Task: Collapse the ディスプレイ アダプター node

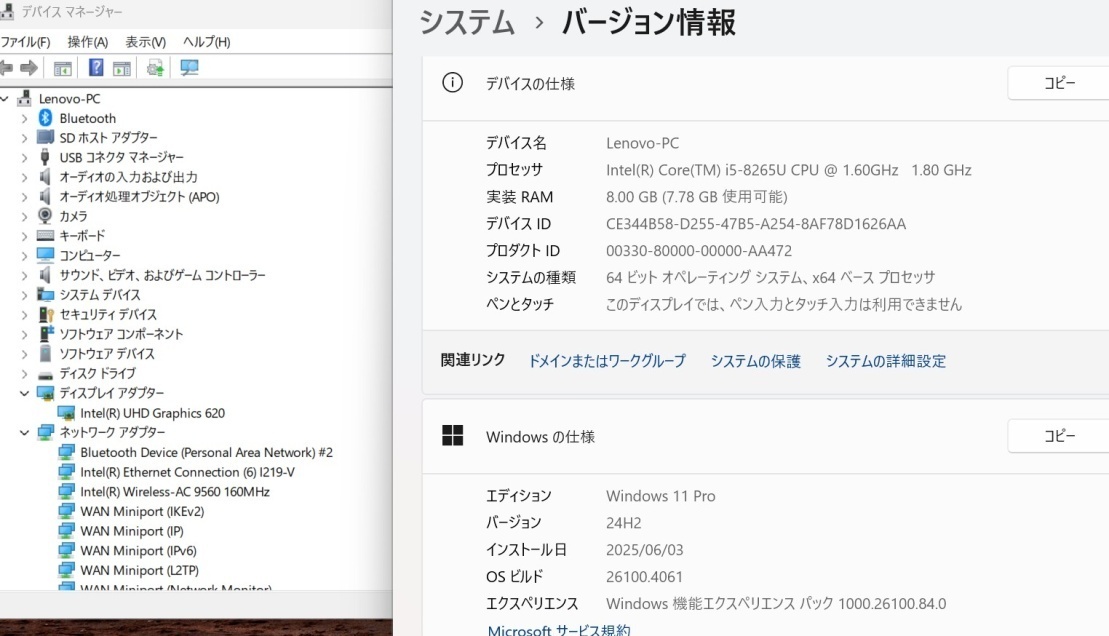Action: pos(24,393)
